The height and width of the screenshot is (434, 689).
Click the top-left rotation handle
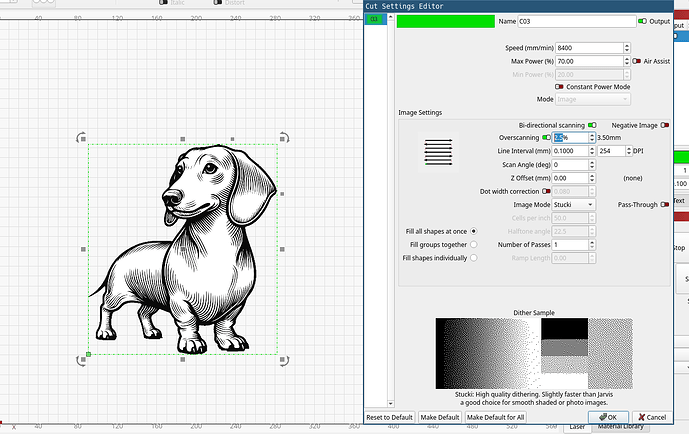coord(81,138)
